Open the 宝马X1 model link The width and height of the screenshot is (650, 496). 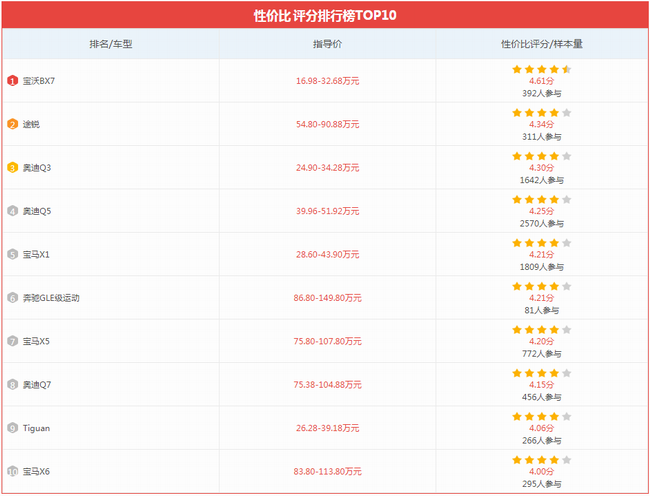(36, 254)
